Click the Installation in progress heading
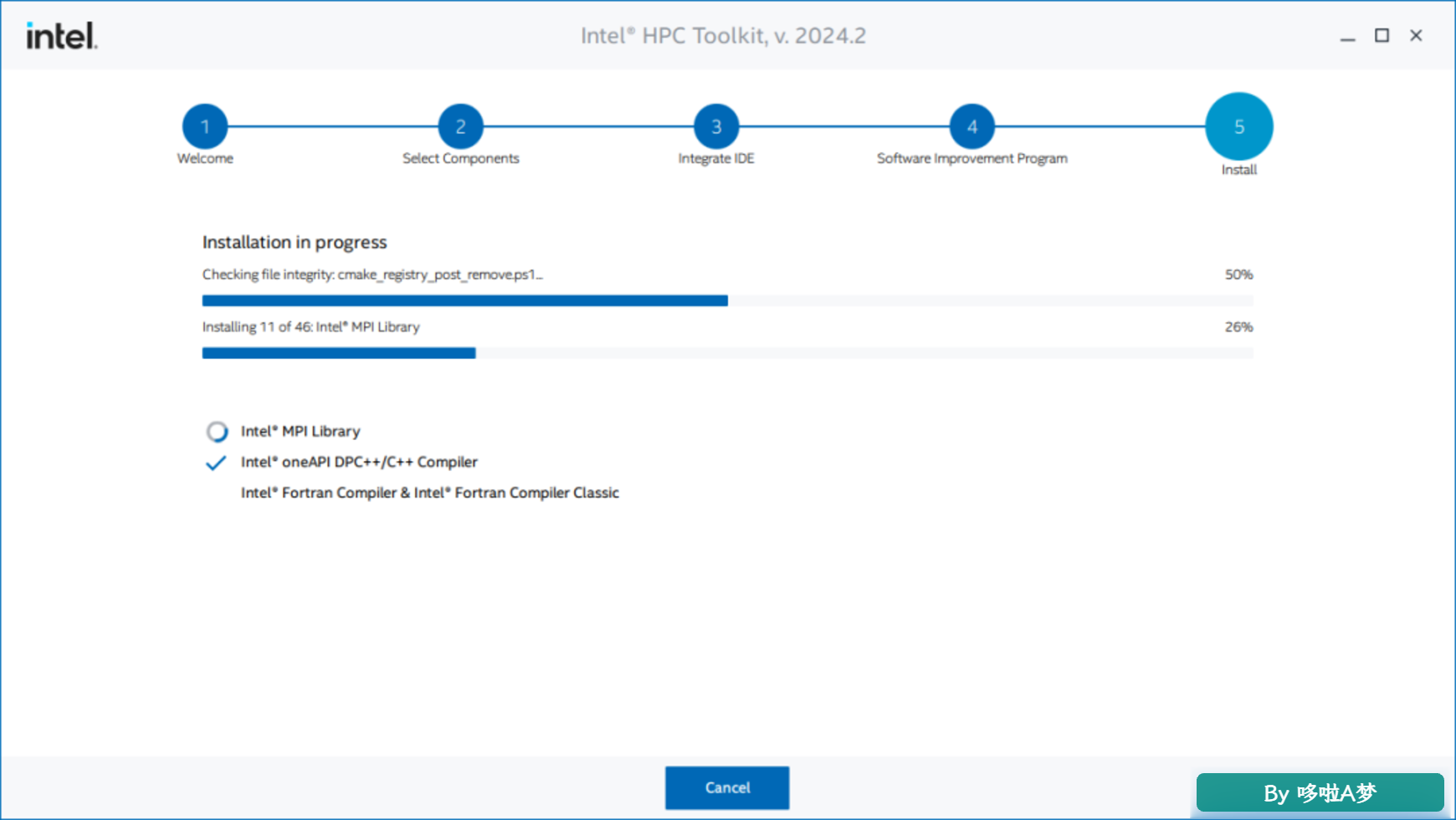1456x820 pixels. tap(295, 242)
